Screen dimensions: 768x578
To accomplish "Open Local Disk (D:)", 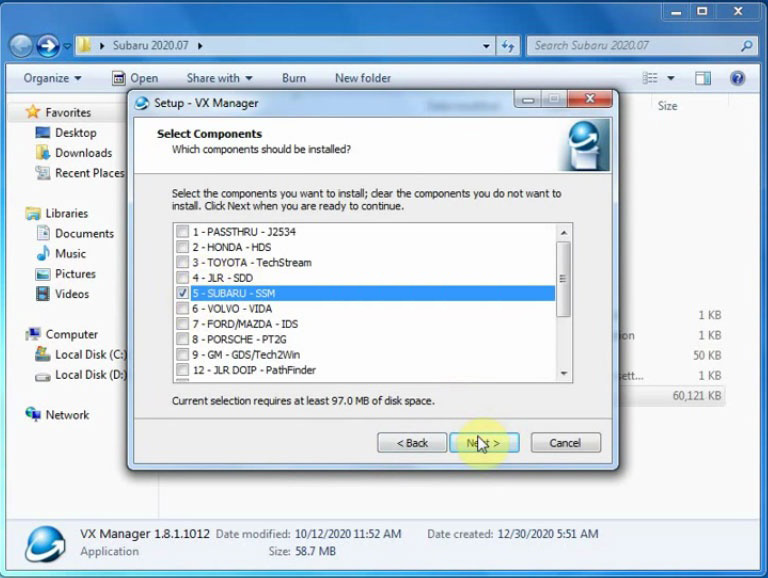I will point(91,375).
